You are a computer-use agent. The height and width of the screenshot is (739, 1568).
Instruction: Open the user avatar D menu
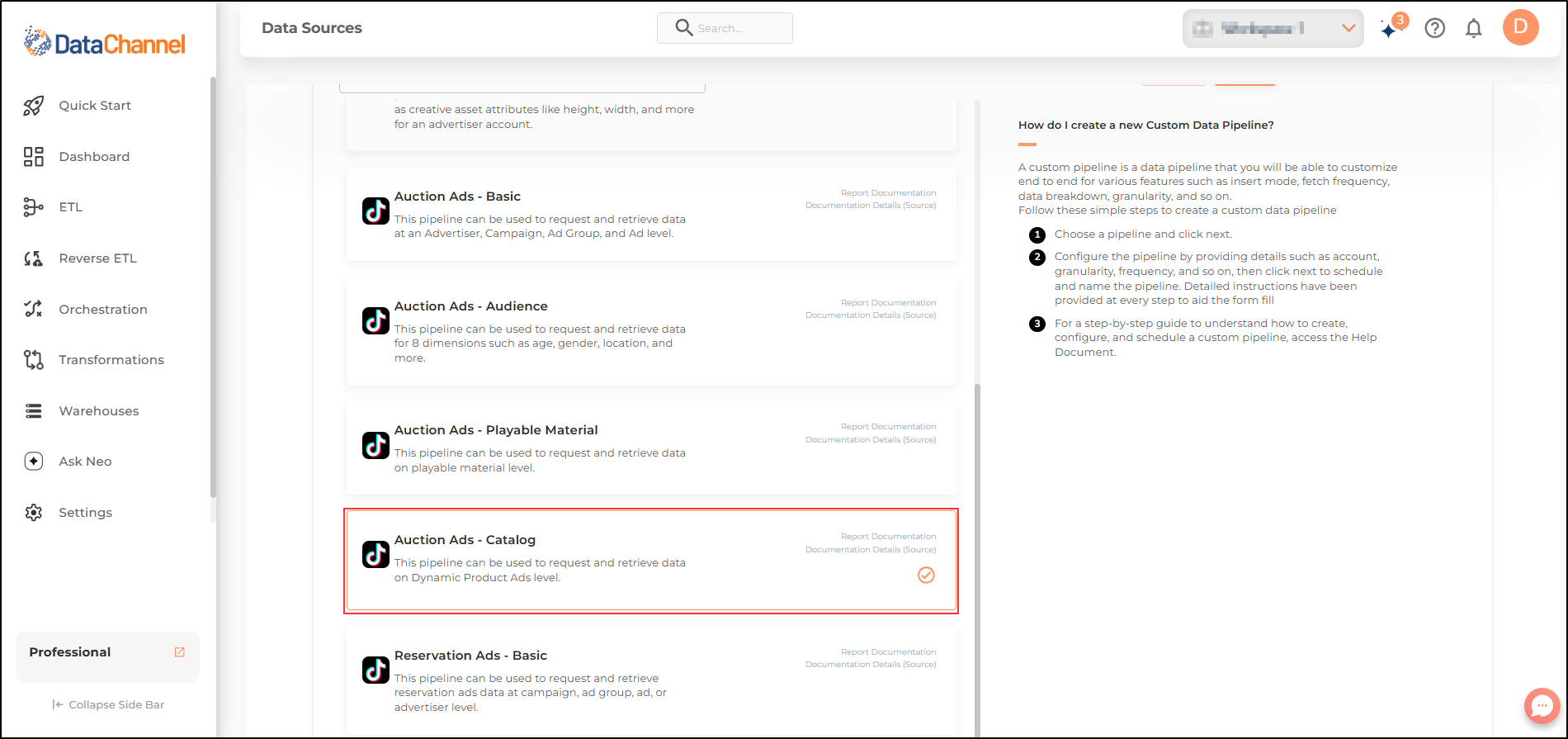pyautogui.click(x=1521, y=27)
